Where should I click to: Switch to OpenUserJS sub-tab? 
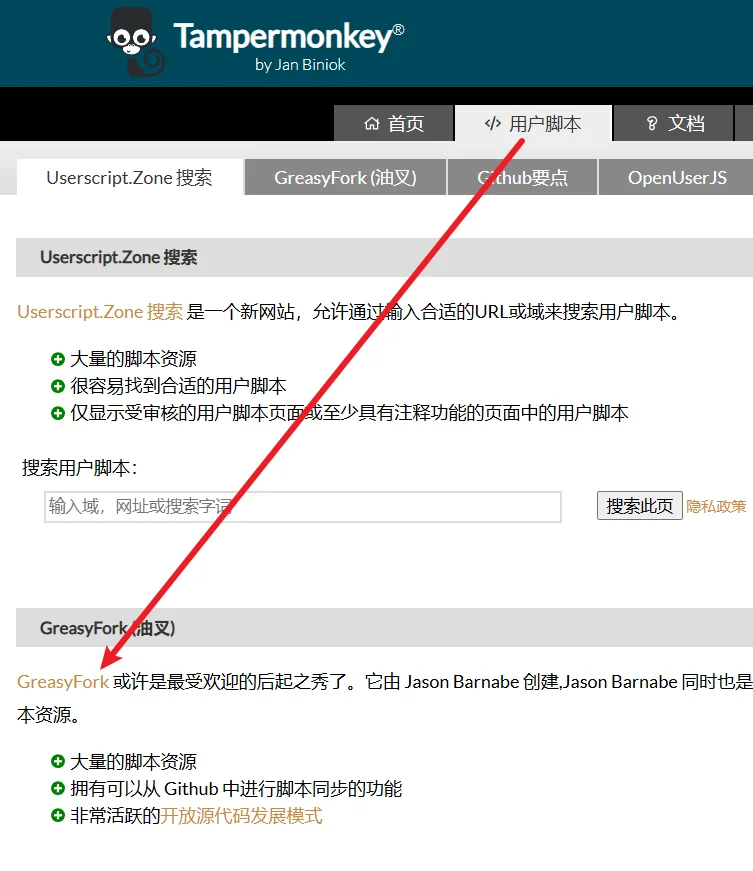click(x=676, y=178)
